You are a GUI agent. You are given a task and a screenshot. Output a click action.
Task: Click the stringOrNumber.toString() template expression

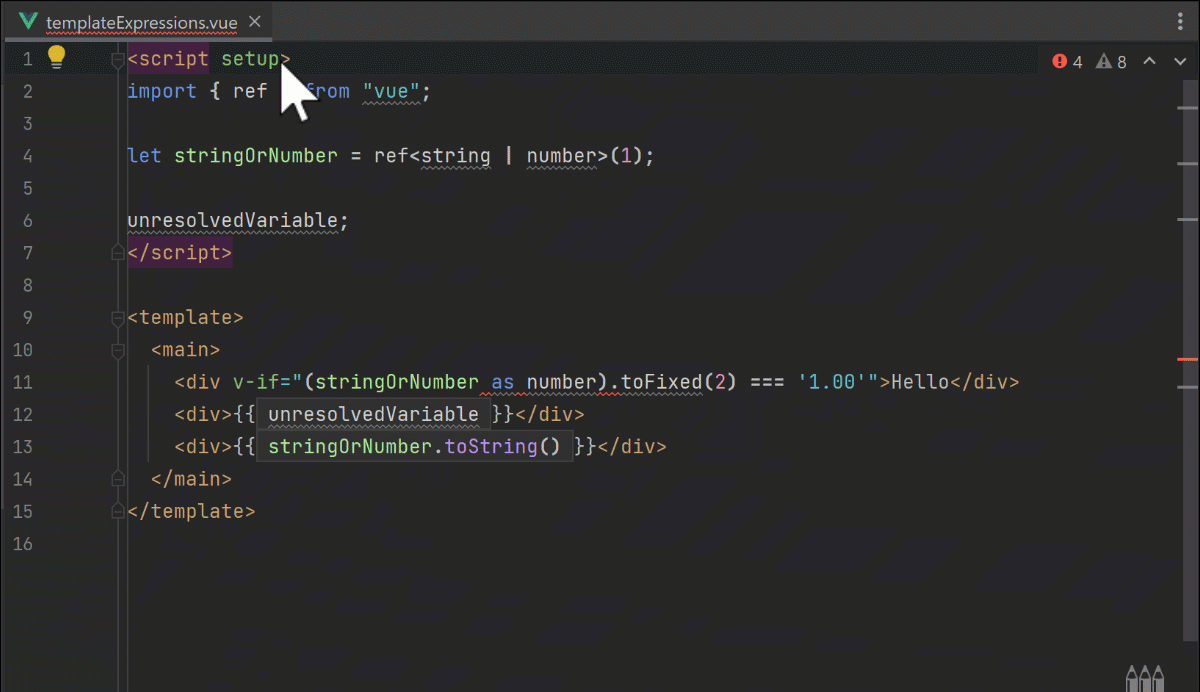point(413,446)
